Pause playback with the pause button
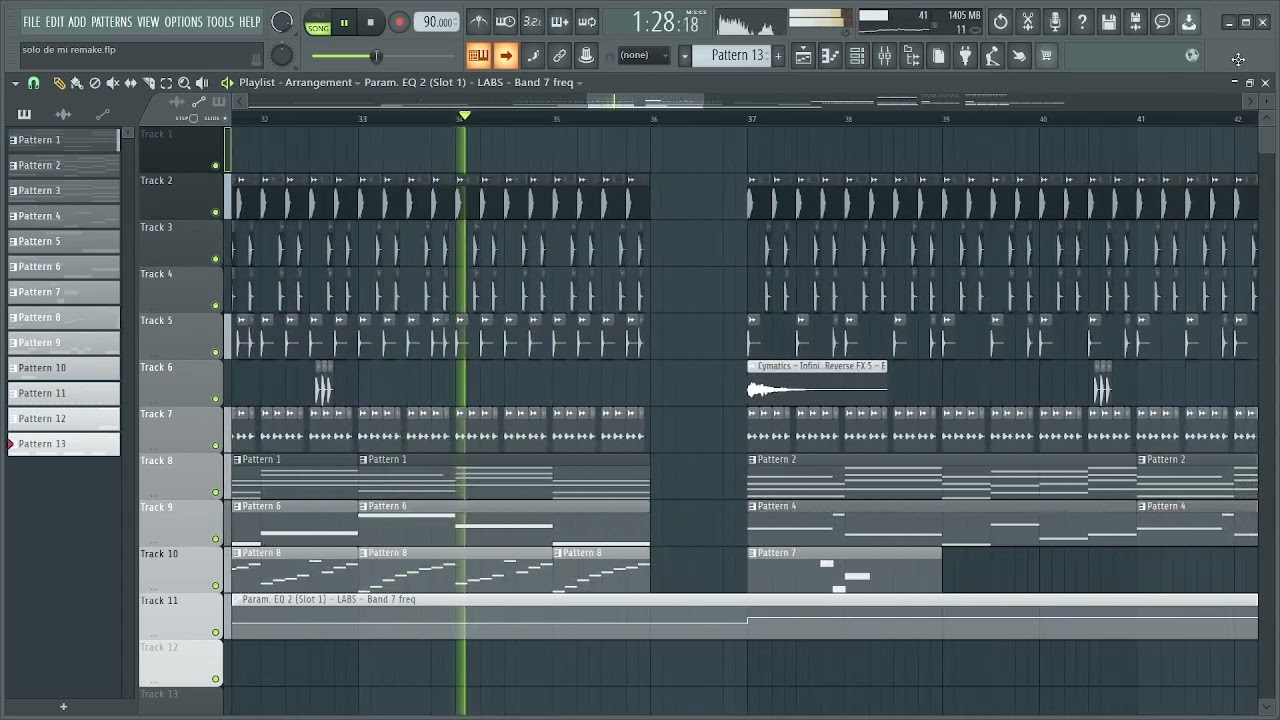This screenshot has width=1280, height=720. (344, 22)
